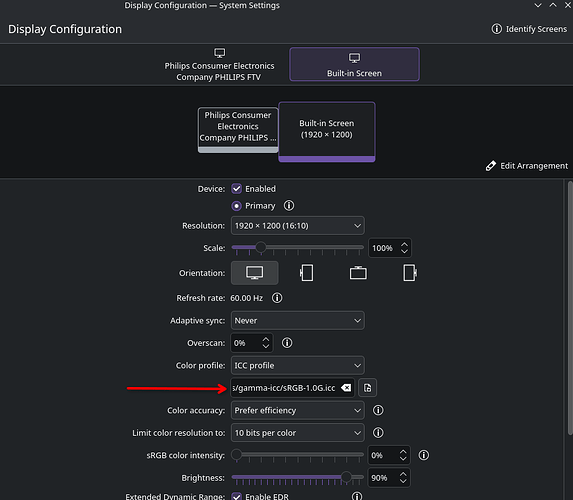Viewport: 573px width, 500px height.
Task: Click the Built-in Screen thumbnail in arrangement
Action: (x=327, y=132)
